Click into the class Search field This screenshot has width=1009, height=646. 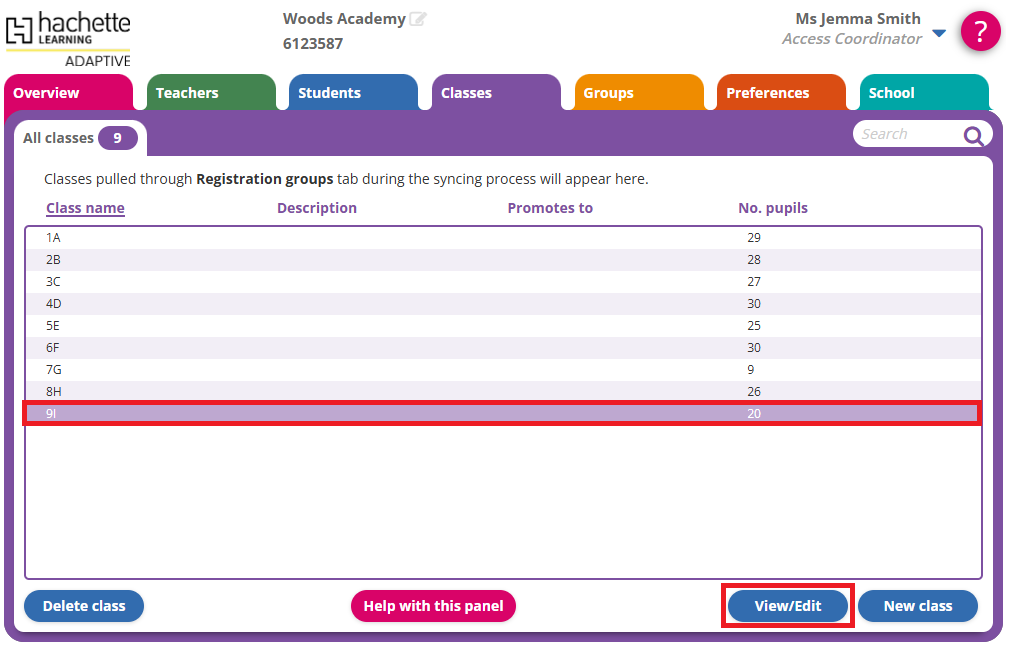905,134
